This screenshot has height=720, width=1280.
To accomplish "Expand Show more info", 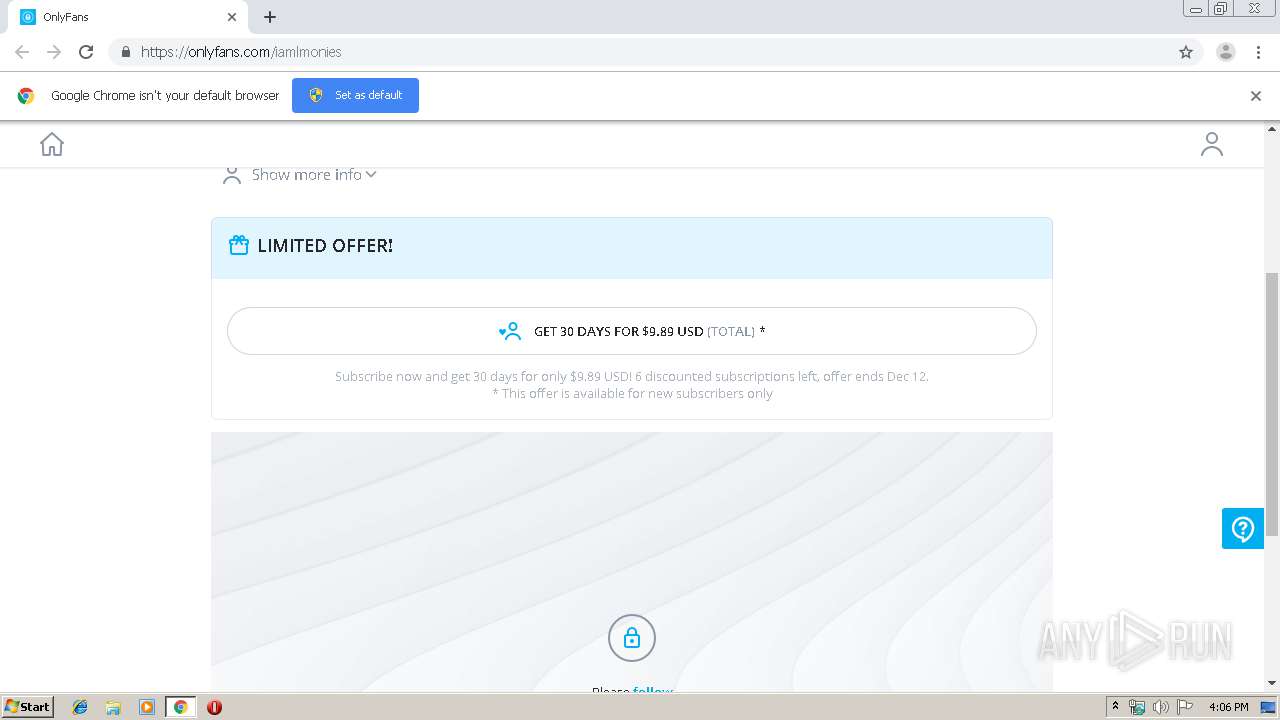I will coord(314,175).
